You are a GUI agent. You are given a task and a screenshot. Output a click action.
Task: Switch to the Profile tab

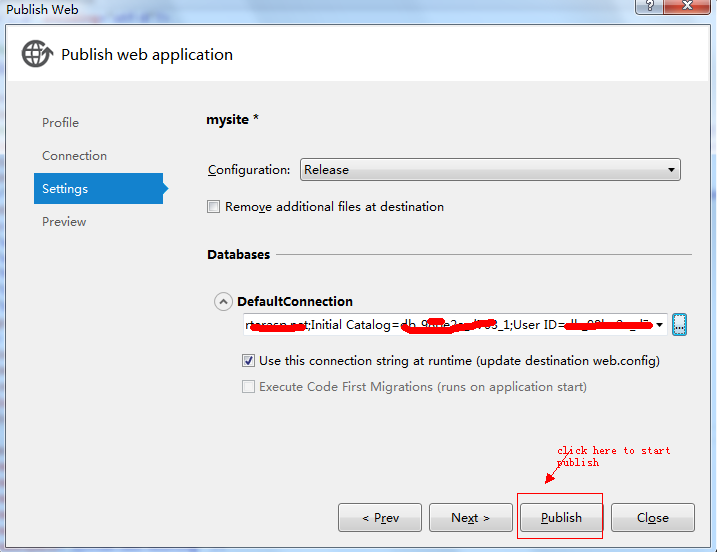tap(60, 123)
